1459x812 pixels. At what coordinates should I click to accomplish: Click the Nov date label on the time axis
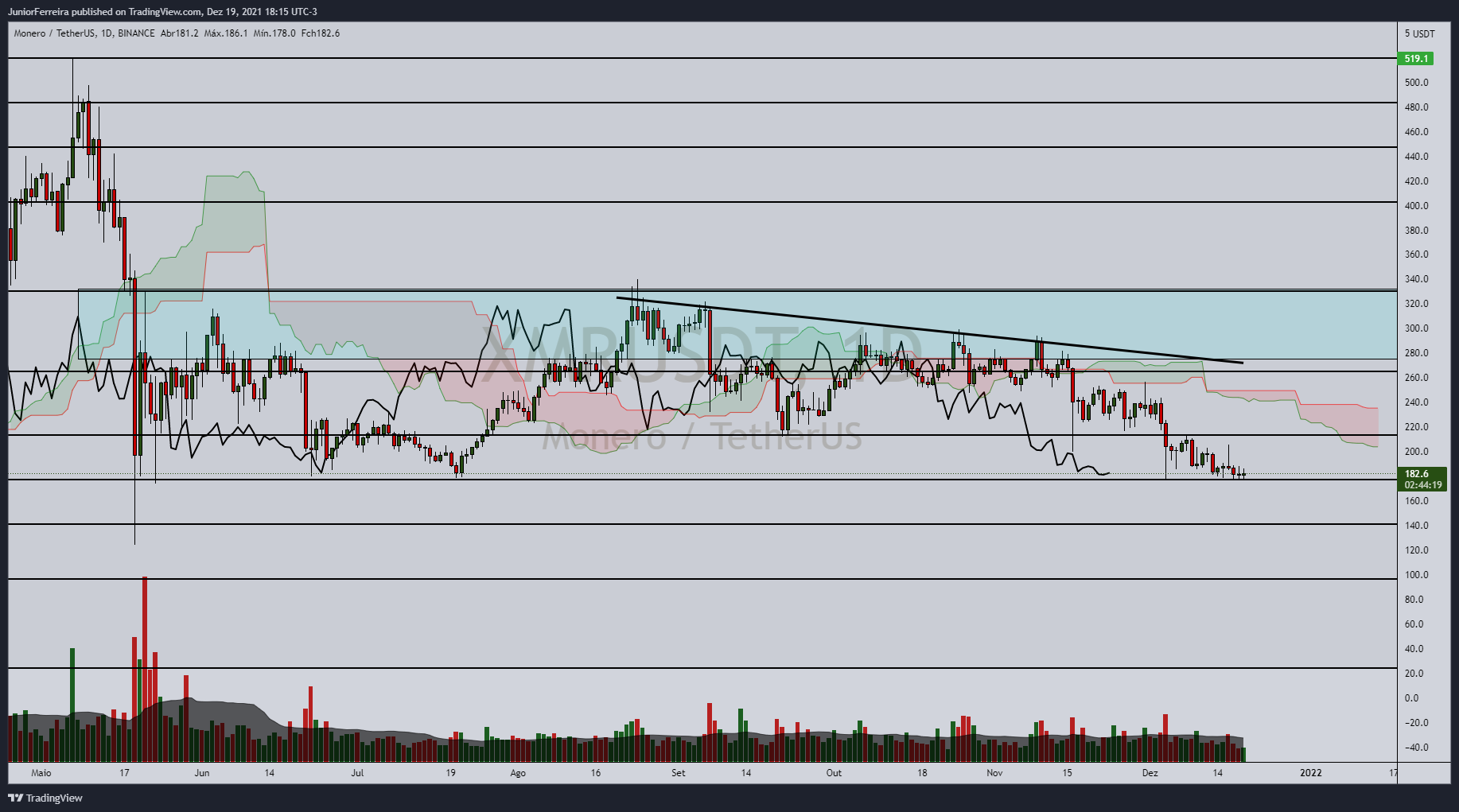(994, 773)
